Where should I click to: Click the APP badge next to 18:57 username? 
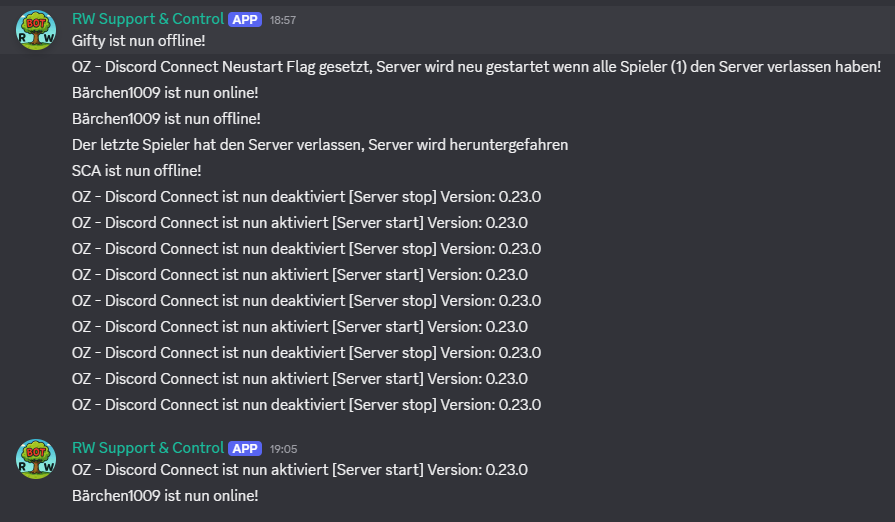pyautogui.click(x=245, y=19)
